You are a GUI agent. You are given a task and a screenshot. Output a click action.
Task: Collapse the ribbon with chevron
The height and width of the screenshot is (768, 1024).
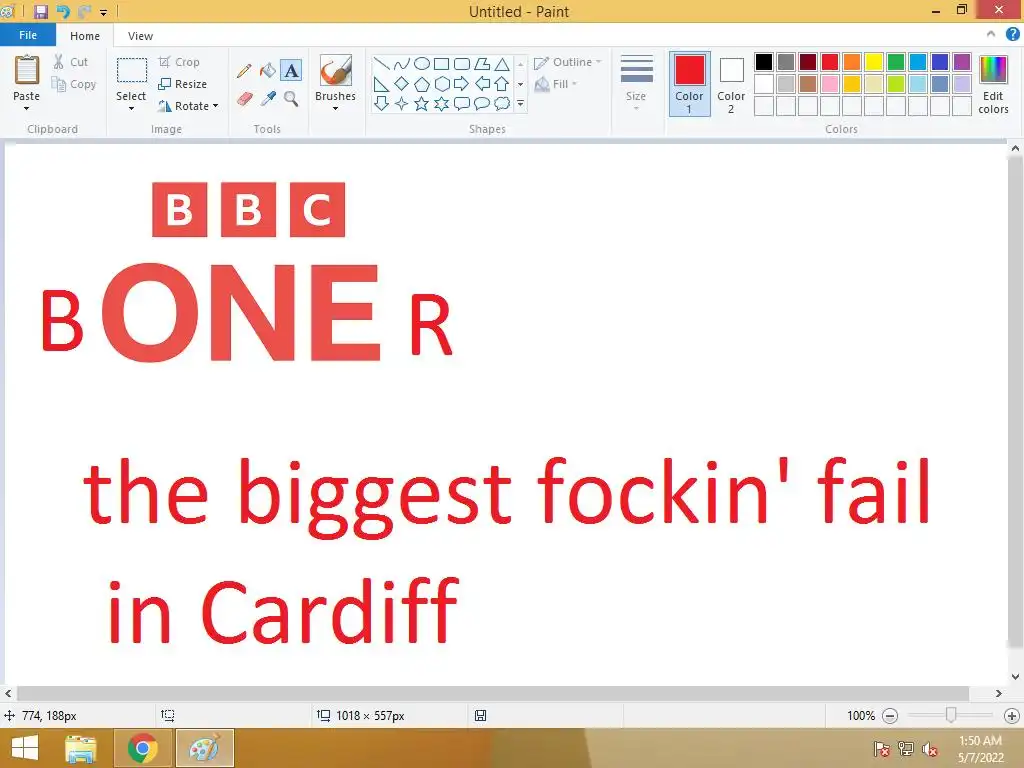point(991,34)
